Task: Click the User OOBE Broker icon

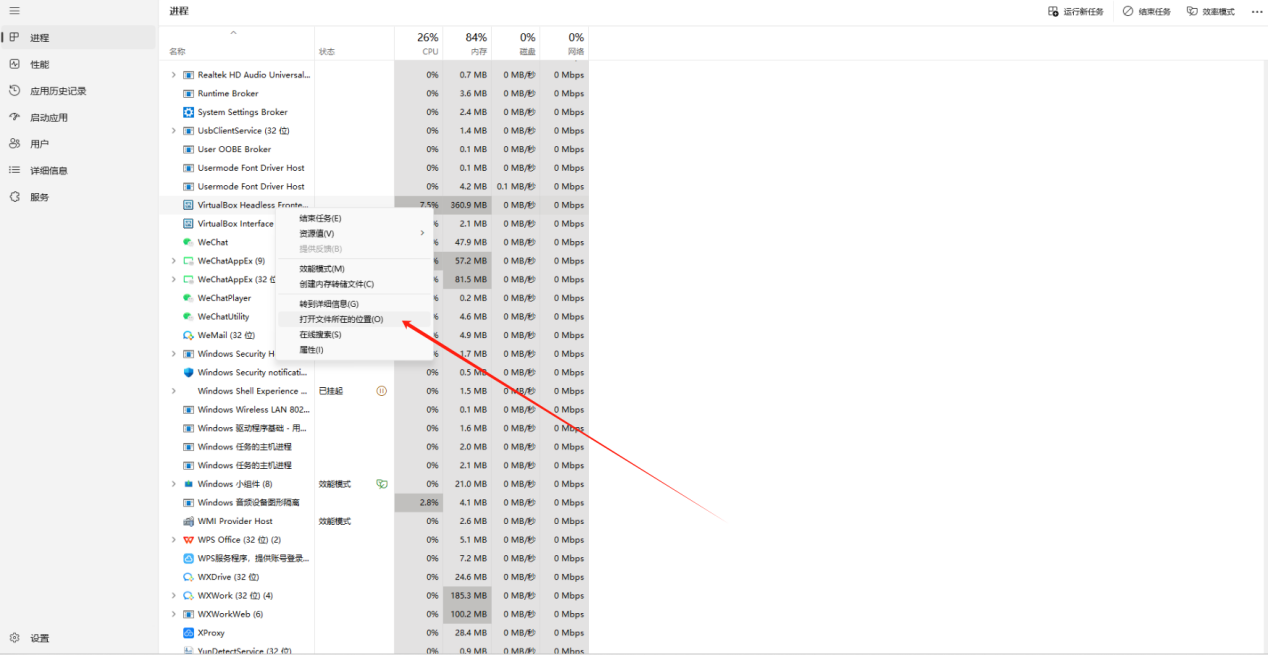Action: [188, 149]
